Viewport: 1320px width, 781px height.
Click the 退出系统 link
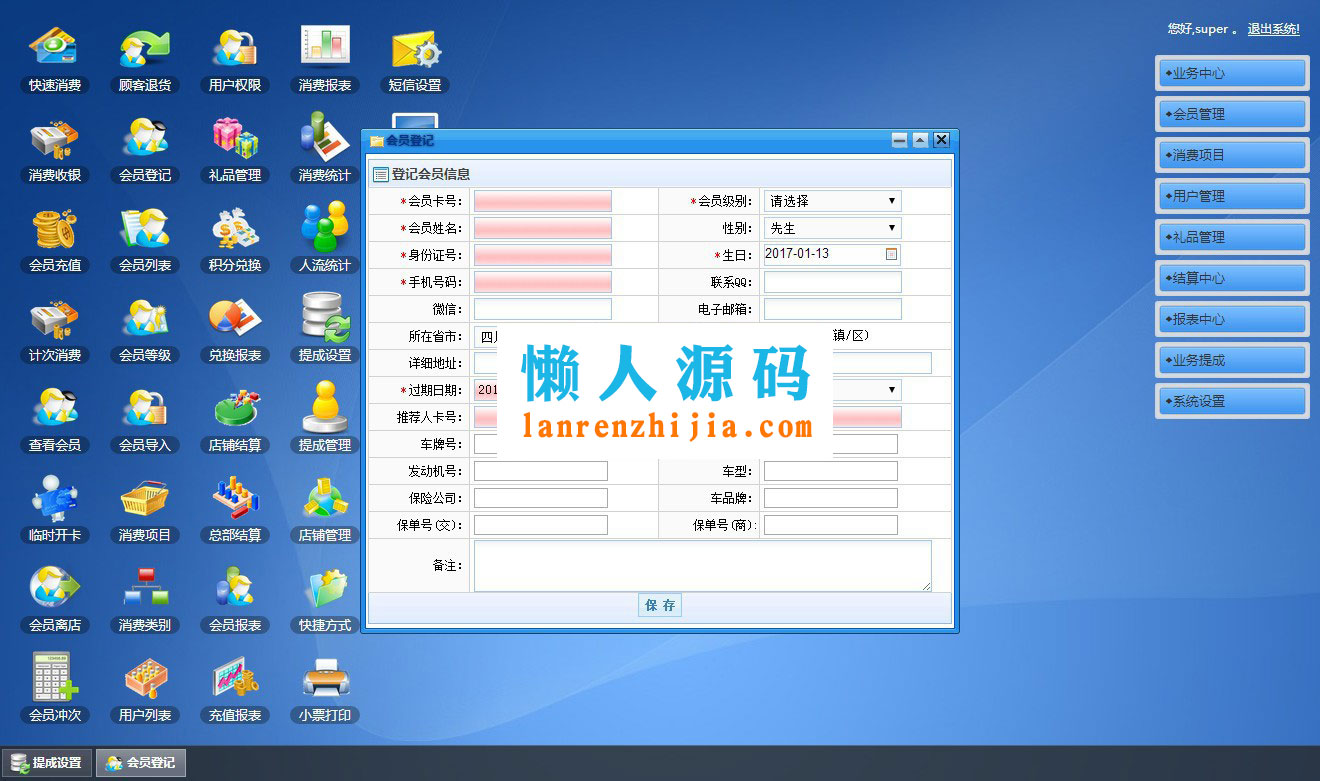click(x=1273, y=29)
